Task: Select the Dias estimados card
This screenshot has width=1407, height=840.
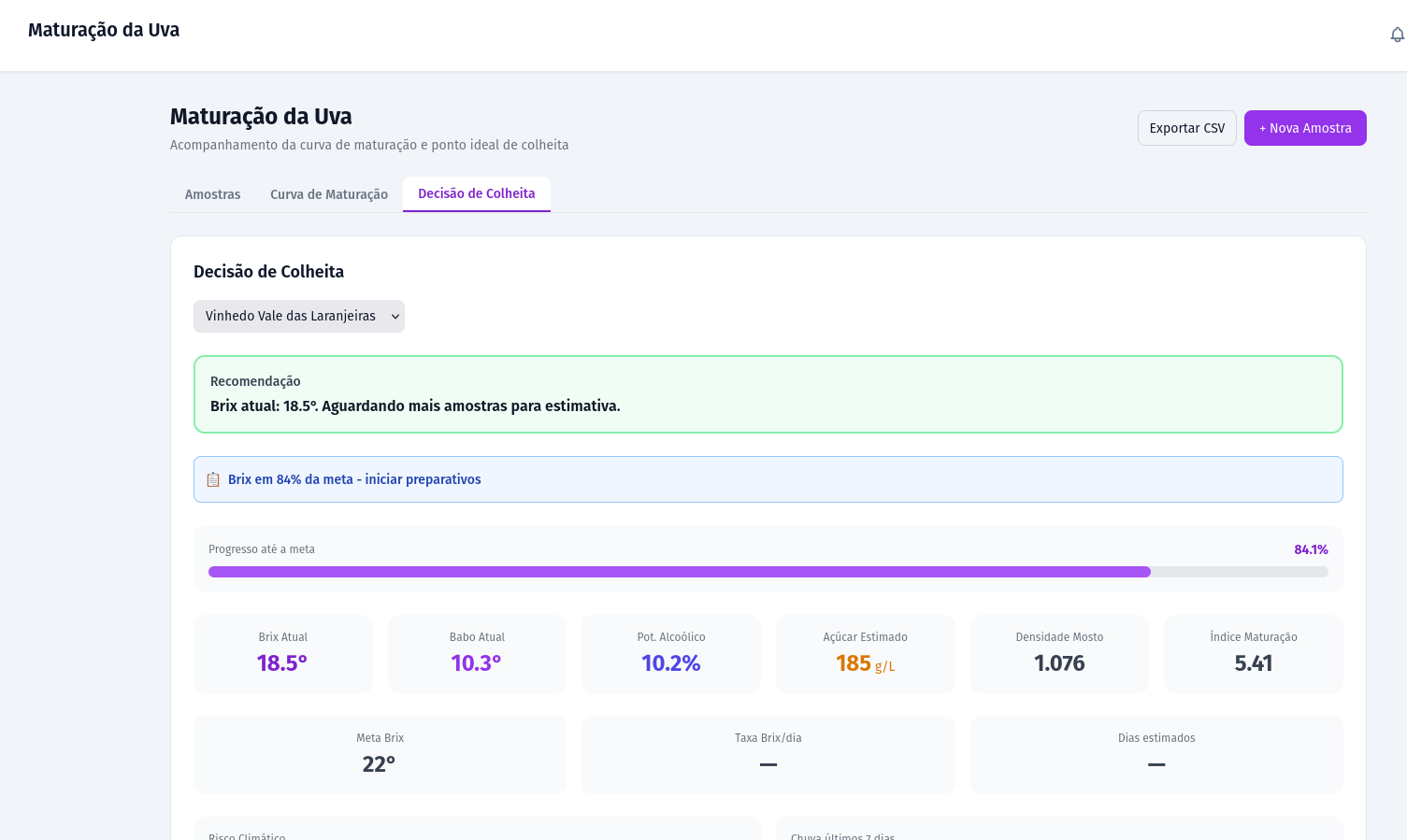Action: [x=1156, y=754]
